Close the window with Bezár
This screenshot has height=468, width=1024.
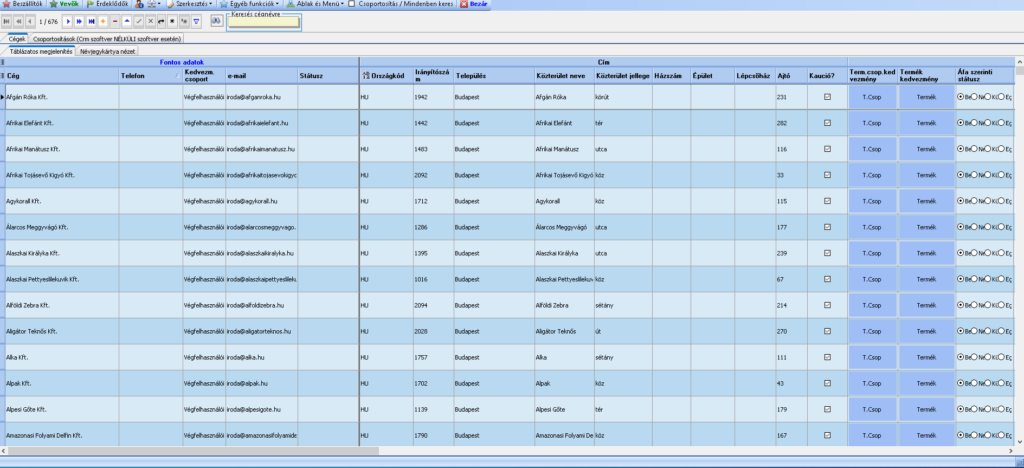pos(475,4)
